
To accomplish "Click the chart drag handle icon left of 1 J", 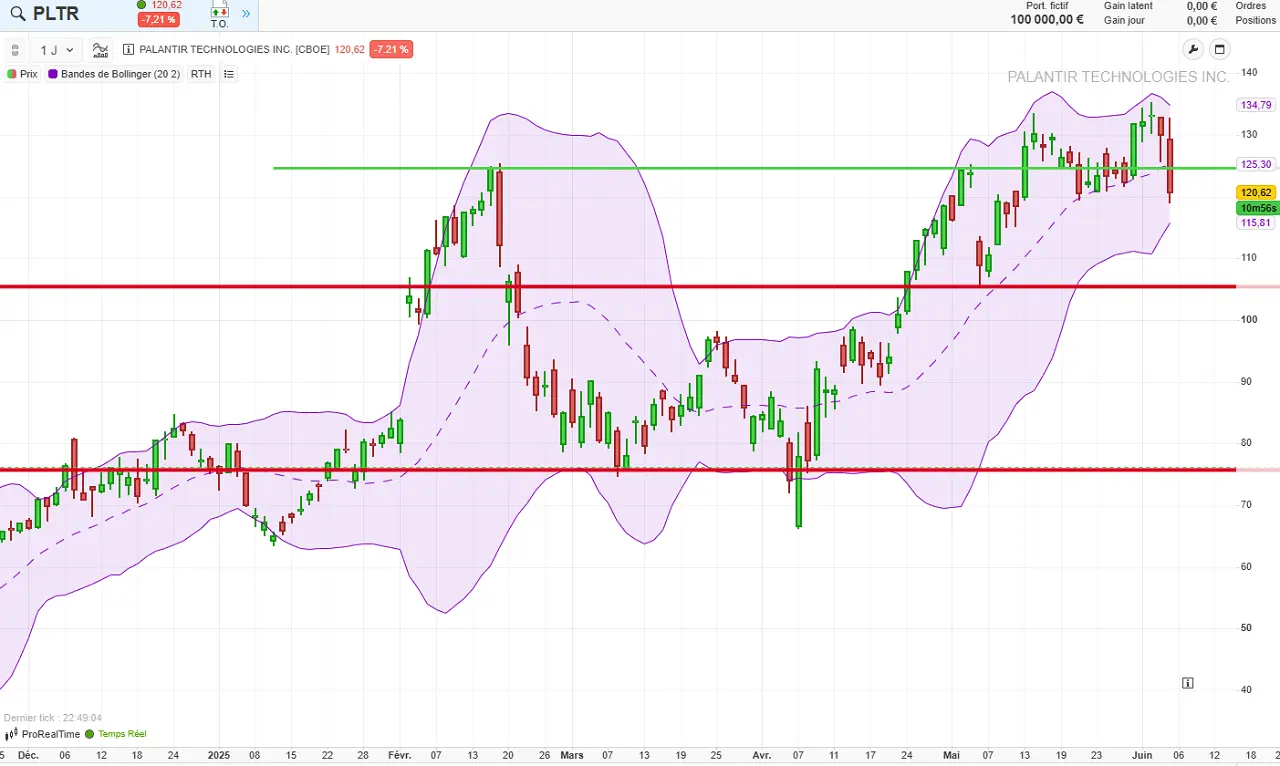I will [15, 50].
